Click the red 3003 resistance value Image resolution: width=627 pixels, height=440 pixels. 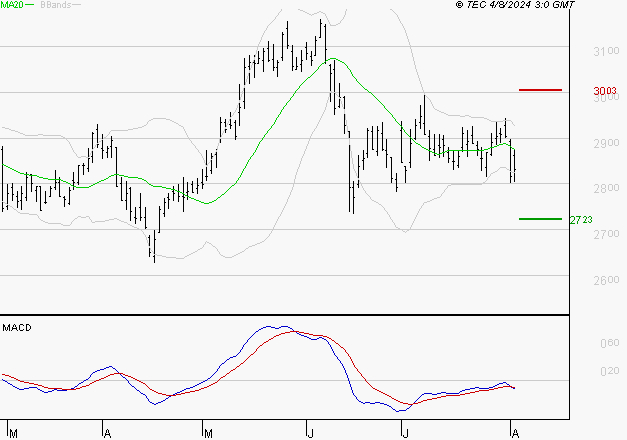[605, 91]
